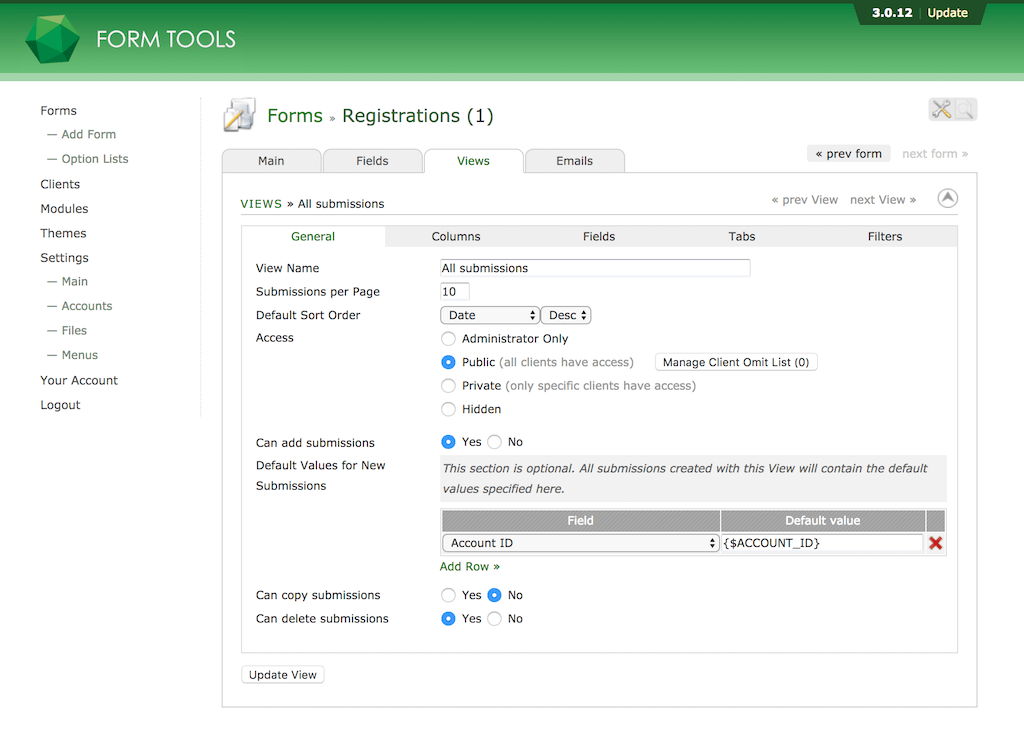Image resolution: width=1024 pixels, height=731 pixels.
Task: Go to prev View
Action: point(805,200)
